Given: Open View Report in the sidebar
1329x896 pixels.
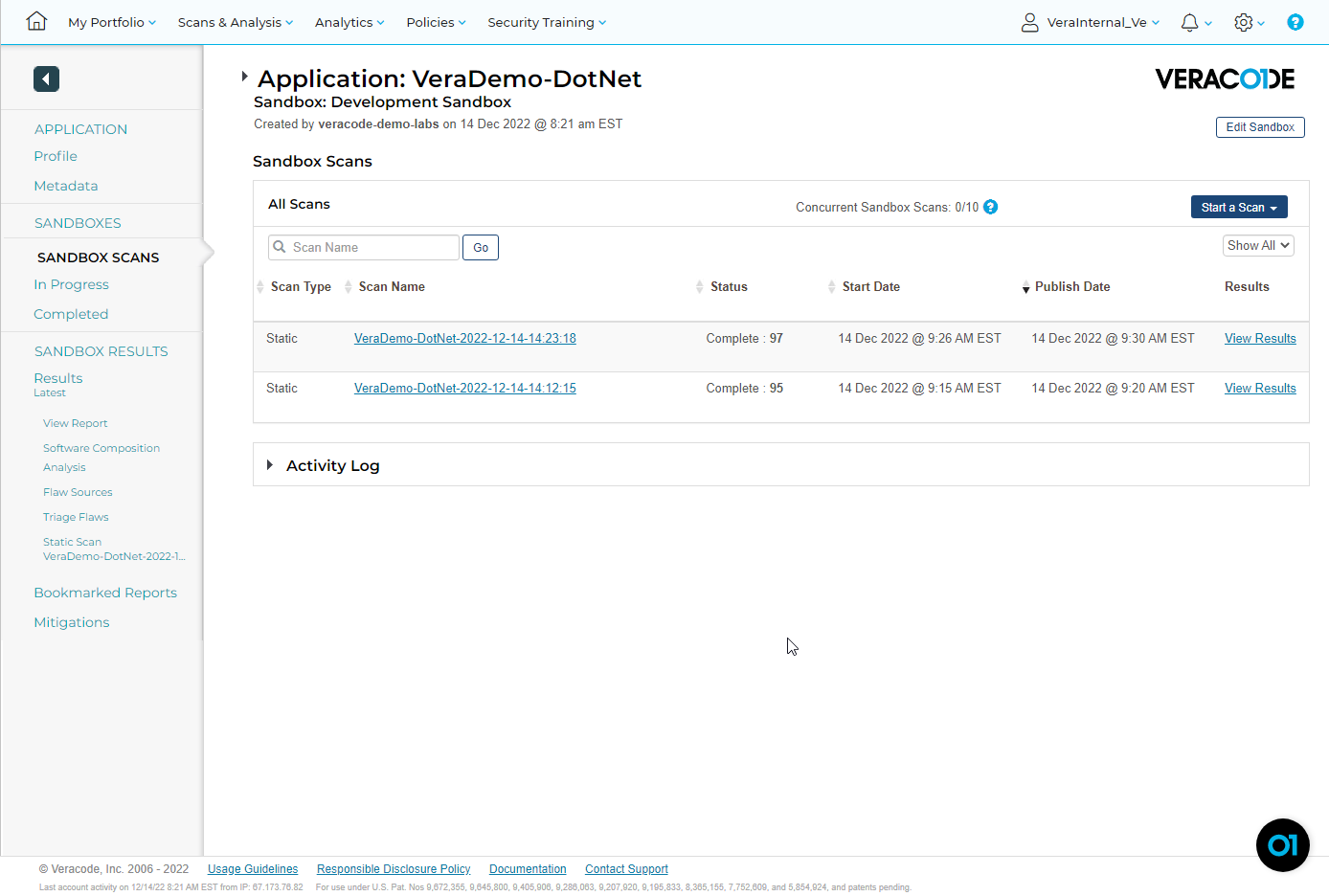Looking at the screenshot, I should (76, 423).
